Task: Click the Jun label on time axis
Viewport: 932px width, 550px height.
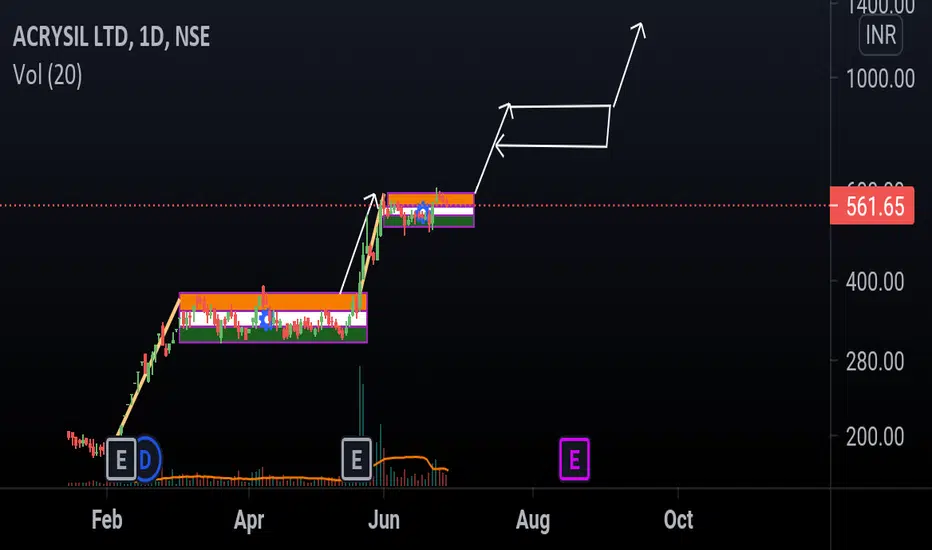Action: point(384,520)
